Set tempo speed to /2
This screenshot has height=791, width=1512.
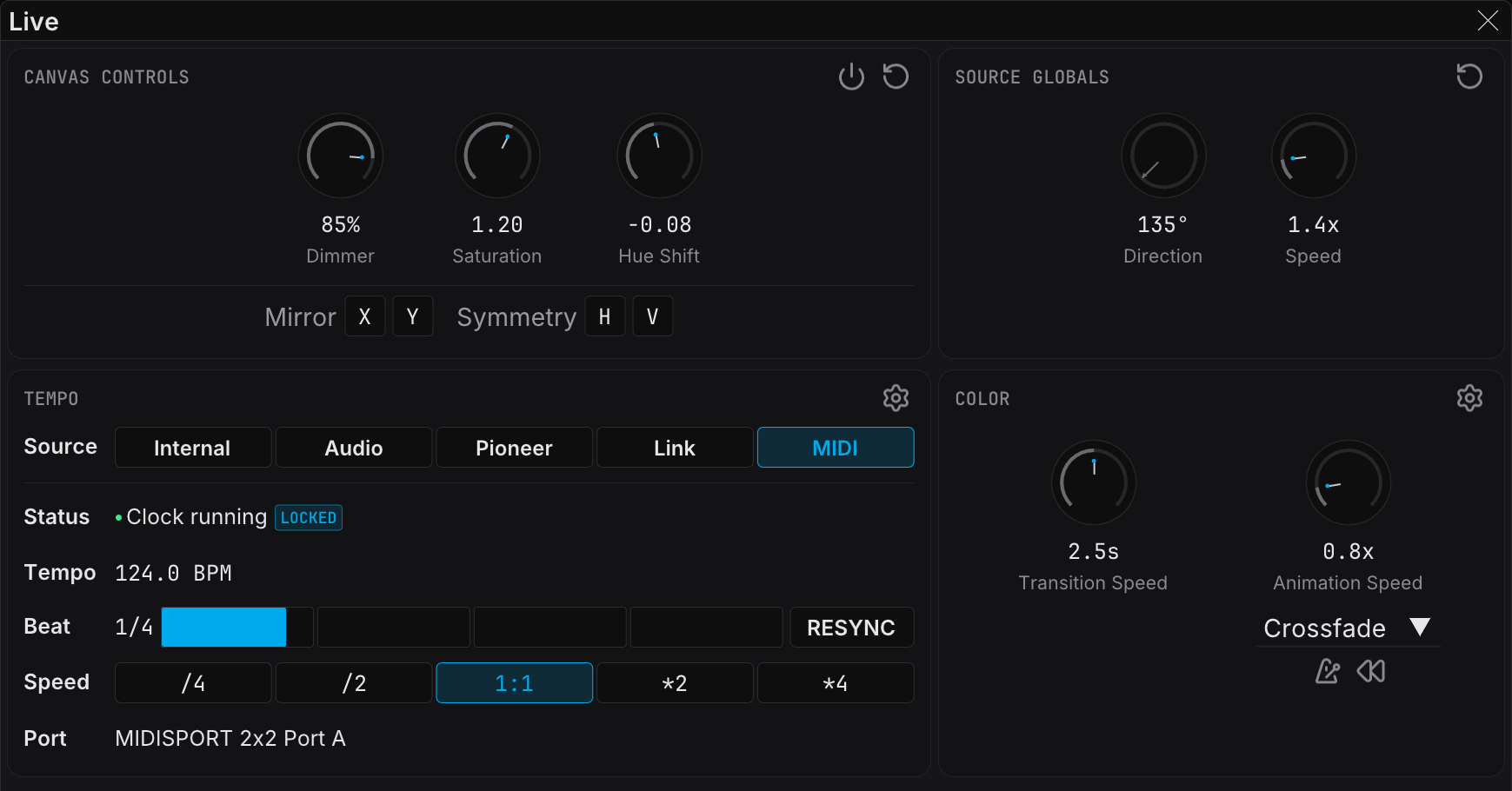(354, 683)
